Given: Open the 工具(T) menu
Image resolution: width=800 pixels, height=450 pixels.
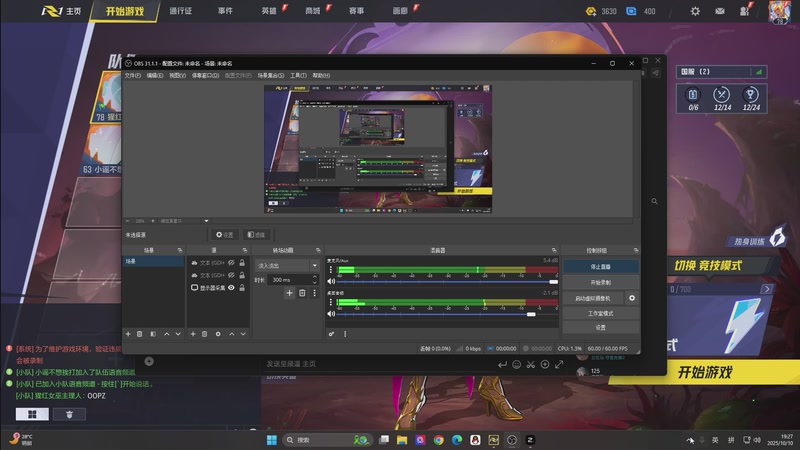Looking at the screenshot, I should (x=298, y=75).
